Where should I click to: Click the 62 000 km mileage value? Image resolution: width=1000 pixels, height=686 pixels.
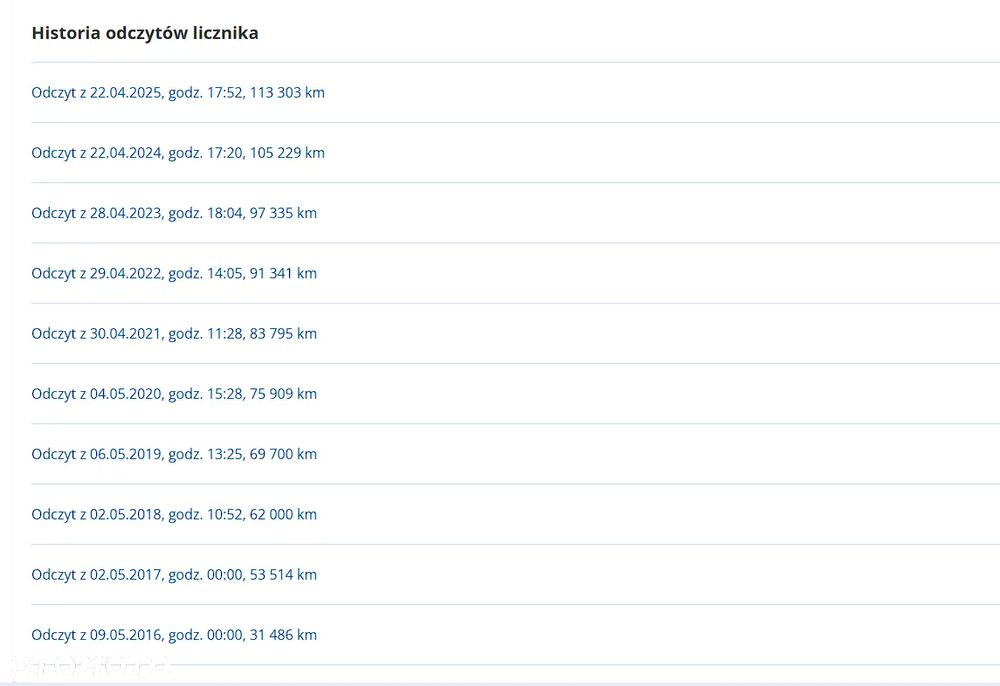[x=283, y=514]
